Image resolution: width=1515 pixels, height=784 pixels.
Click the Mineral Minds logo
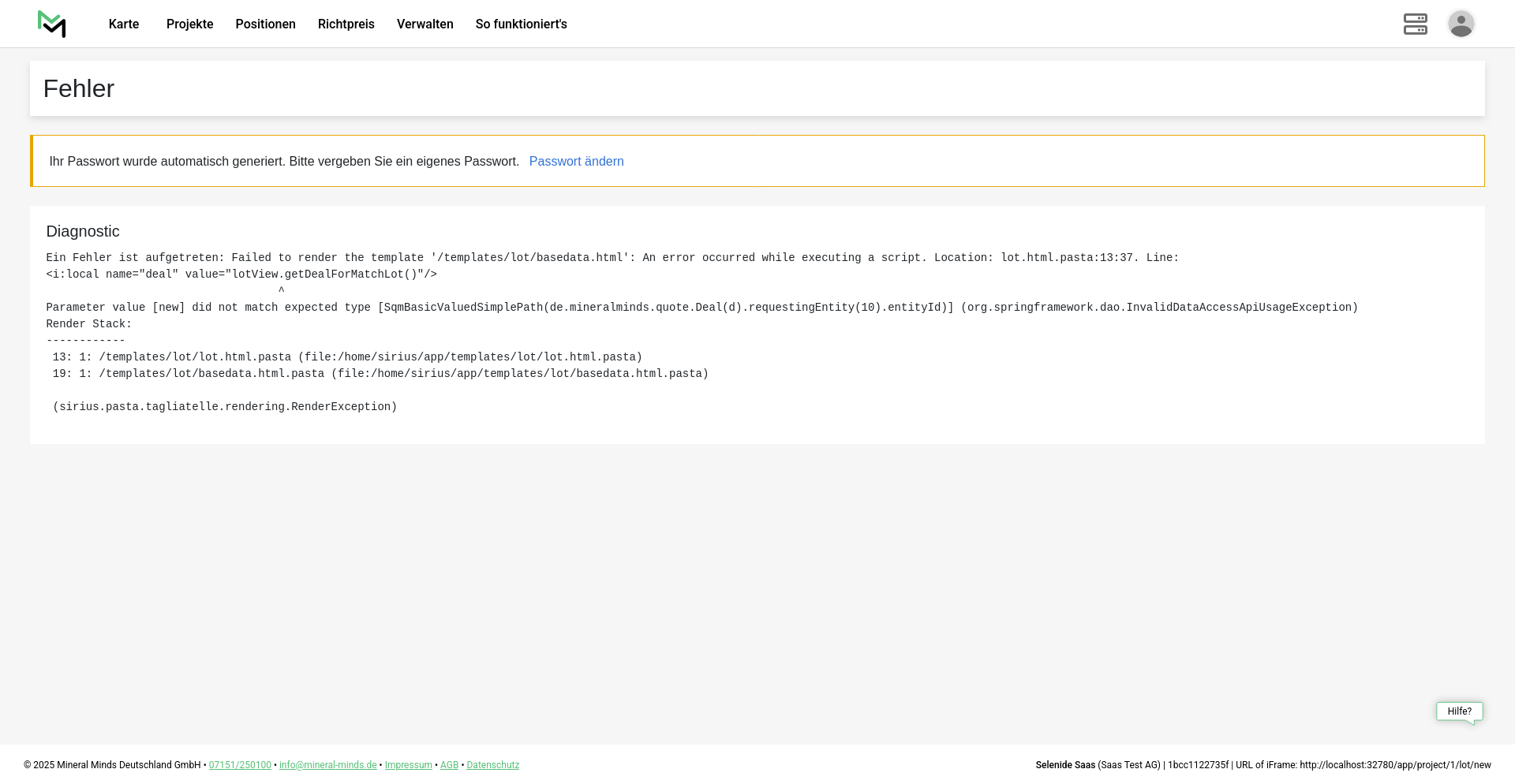52,24
